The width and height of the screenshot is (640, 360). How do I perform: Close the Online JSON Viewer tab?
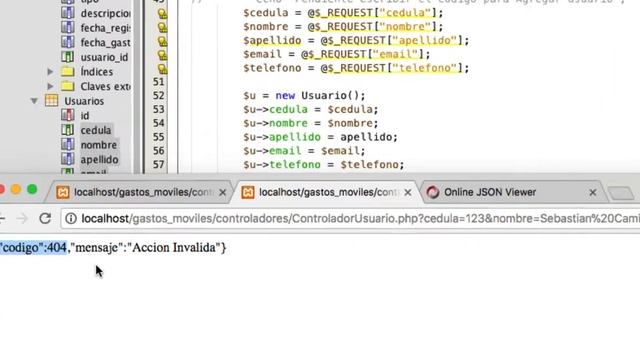[593, 192]
